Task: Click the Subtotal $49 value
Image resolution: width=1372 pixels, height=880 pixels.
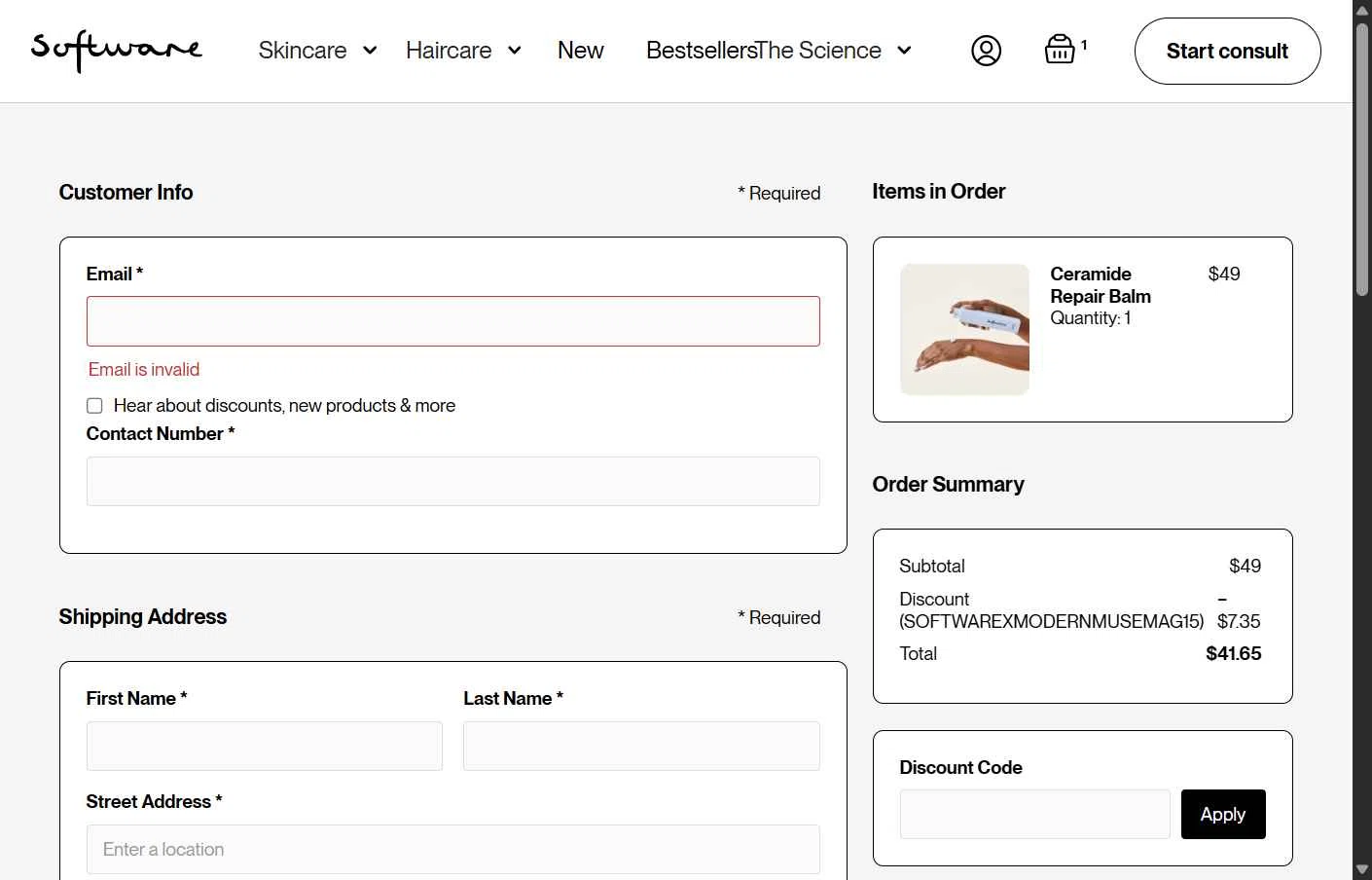Action: pos(1245,567)
